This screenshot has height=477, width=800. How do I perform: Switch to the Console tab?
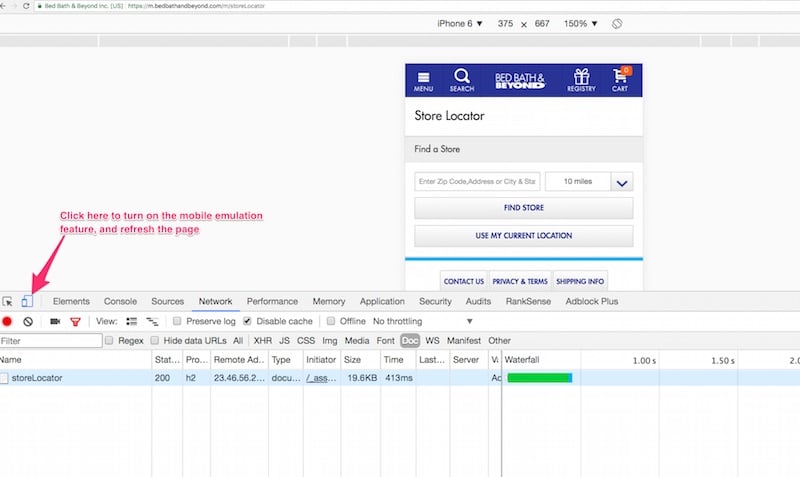coord(120,302)
